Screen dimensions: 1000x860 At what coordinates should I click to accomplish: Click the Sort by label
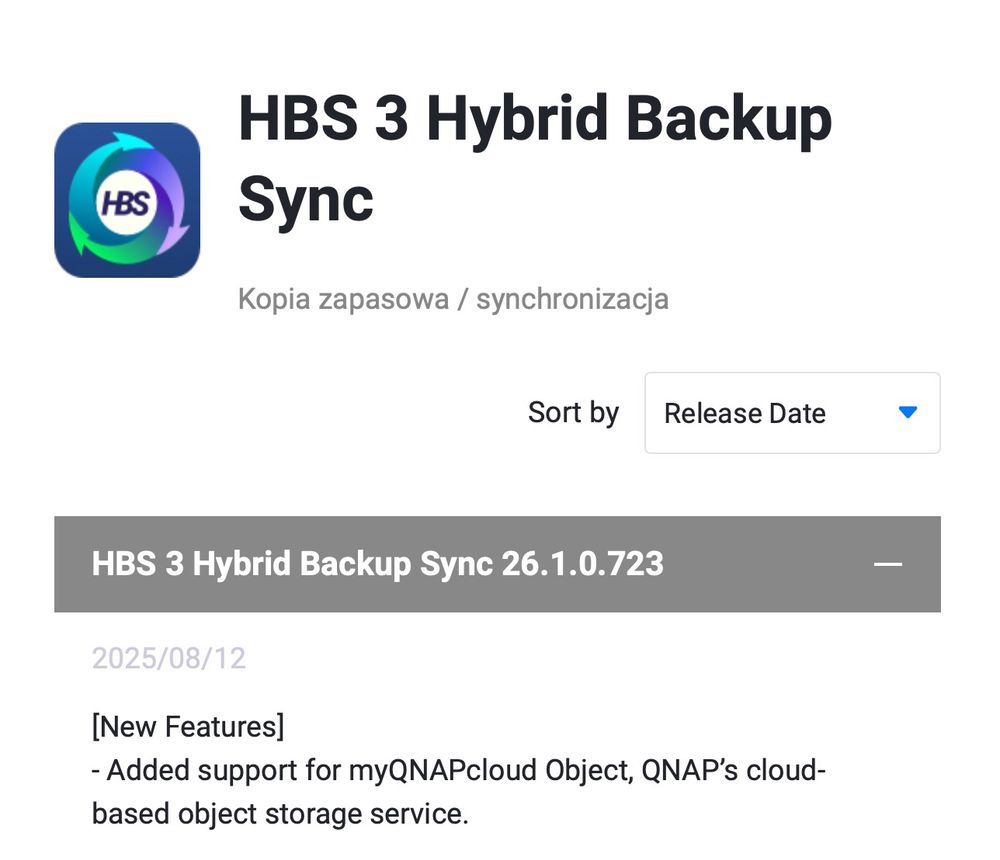[573, 412]
